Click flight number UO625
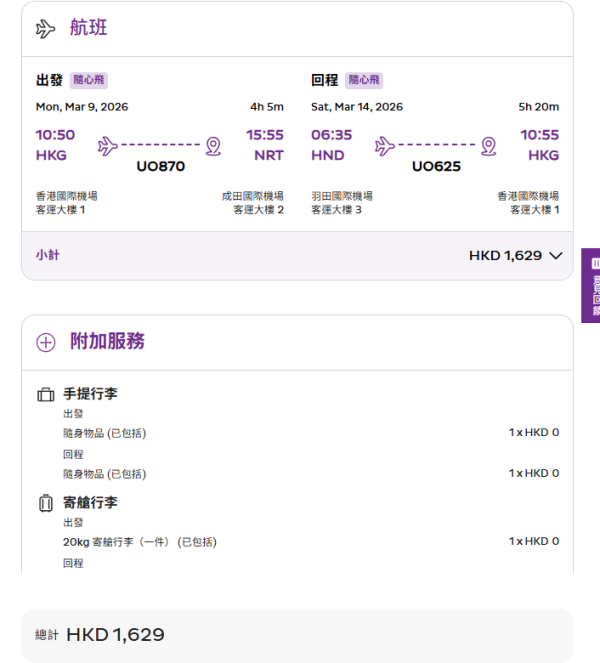The image size is (600, 663). point(436,166)
